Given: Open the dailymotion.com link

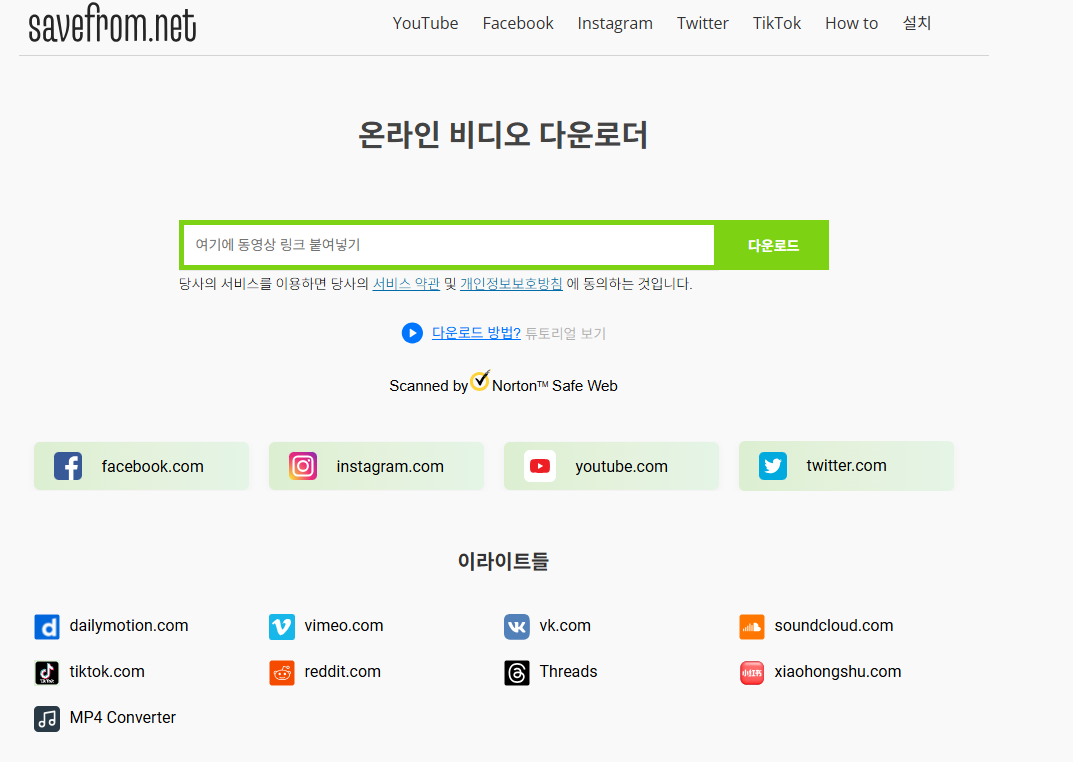Looking at the screenshot, I should 129,626.
